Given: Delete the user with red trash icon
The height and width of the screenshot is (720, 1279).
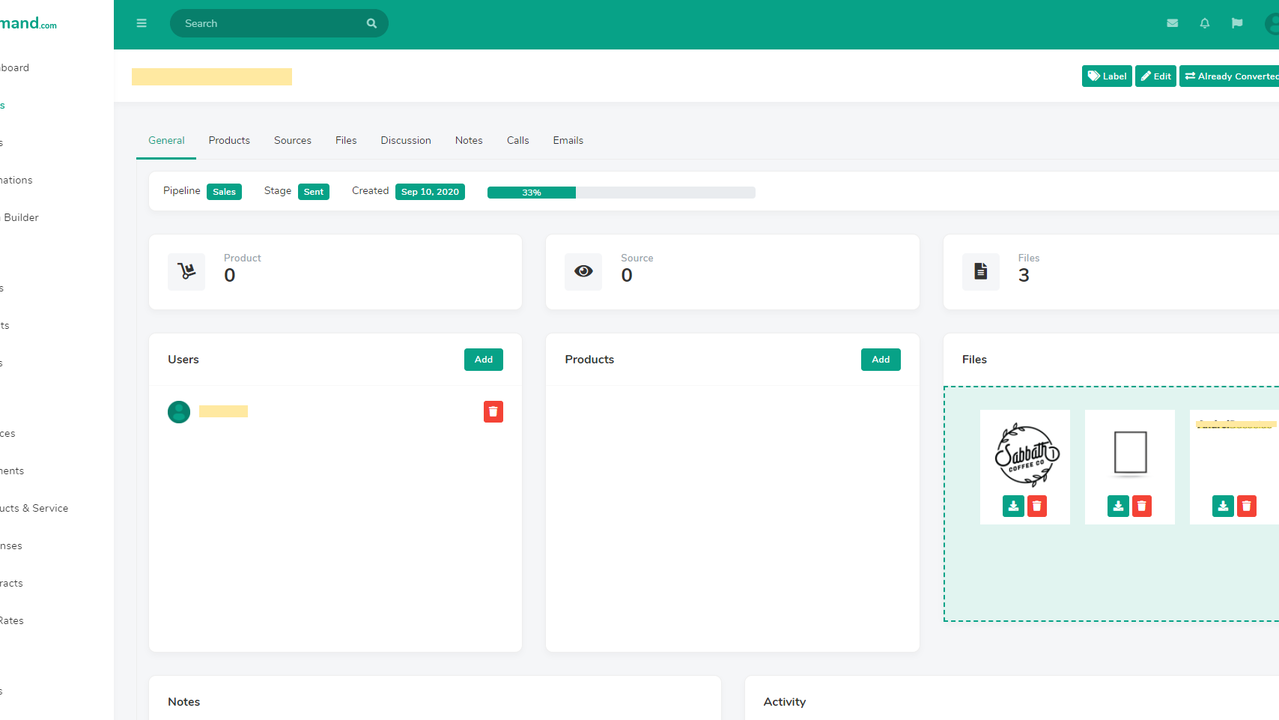Looking at the screenshot, I should coord(493,412).
